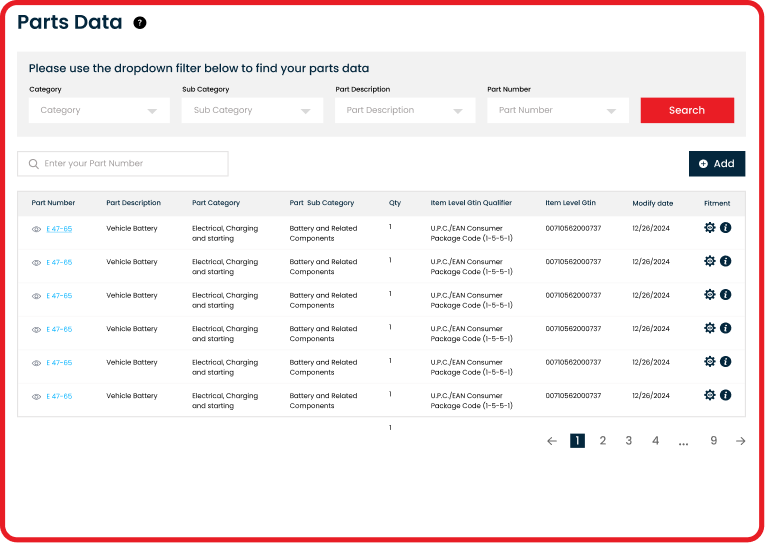The image size is (765, 543).
Task: Go to page 3 in pagination
Action: pos(629,441)
